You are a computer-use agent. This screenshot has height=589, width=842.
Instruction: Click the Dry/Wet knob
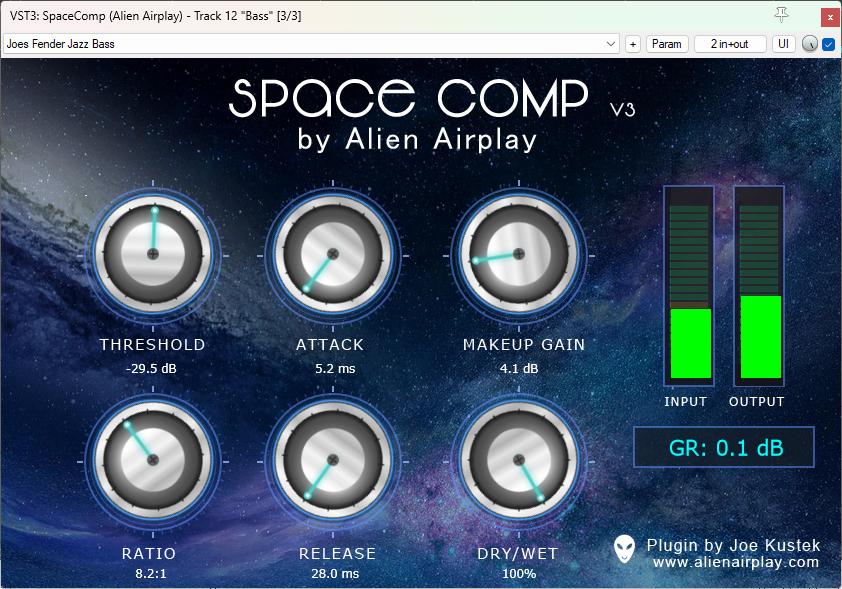[516, 460]
